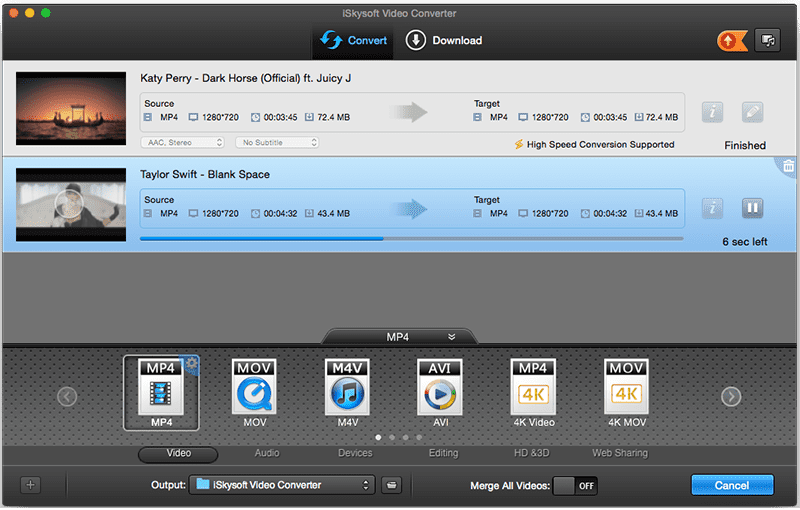The height and width of the screenshot is (510, 800).
Task: Open the output folder icon
Action: click(393, 485)
